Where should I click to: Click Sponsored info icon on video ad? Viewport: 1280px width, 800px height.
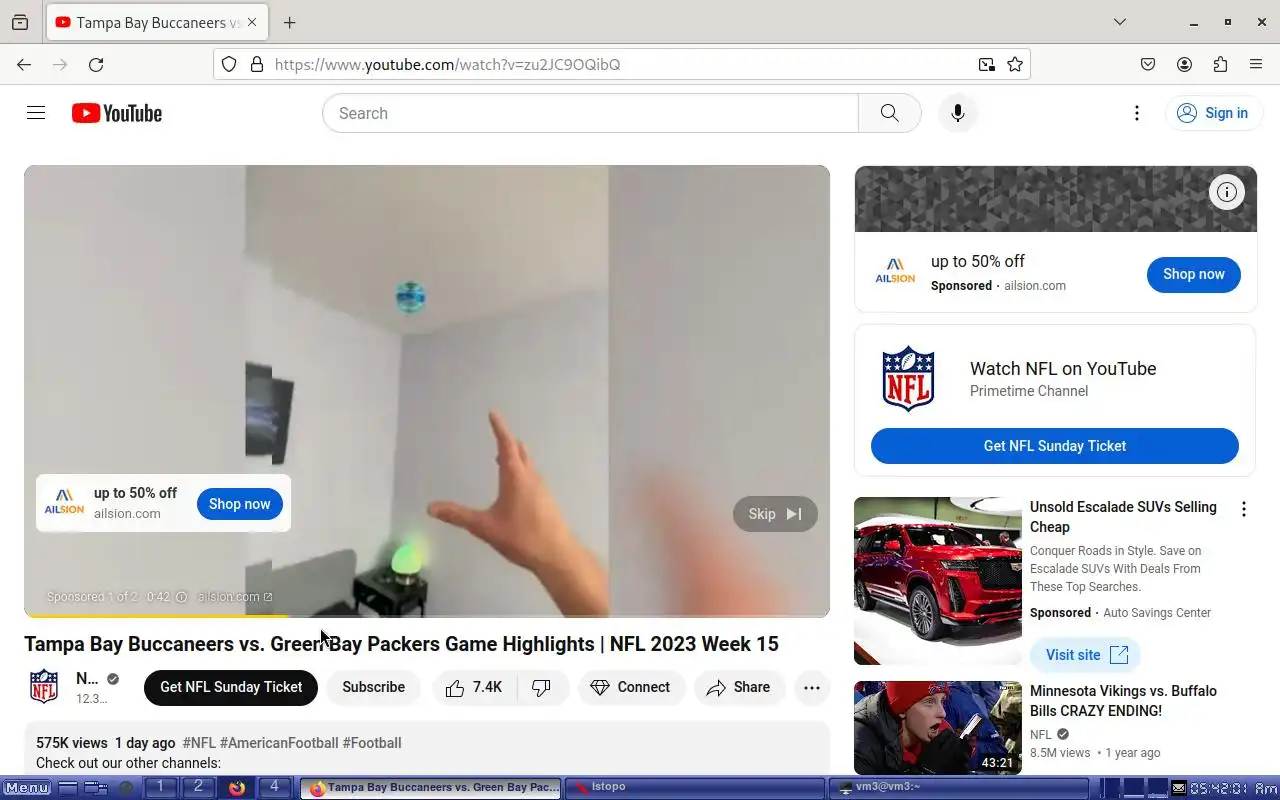pyautogui.click(x=181, y=597)
